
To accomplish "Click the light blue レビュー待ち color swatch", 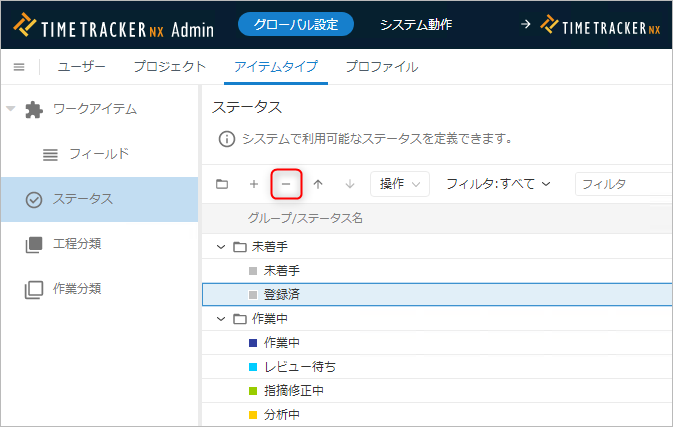I will point(253,367).
